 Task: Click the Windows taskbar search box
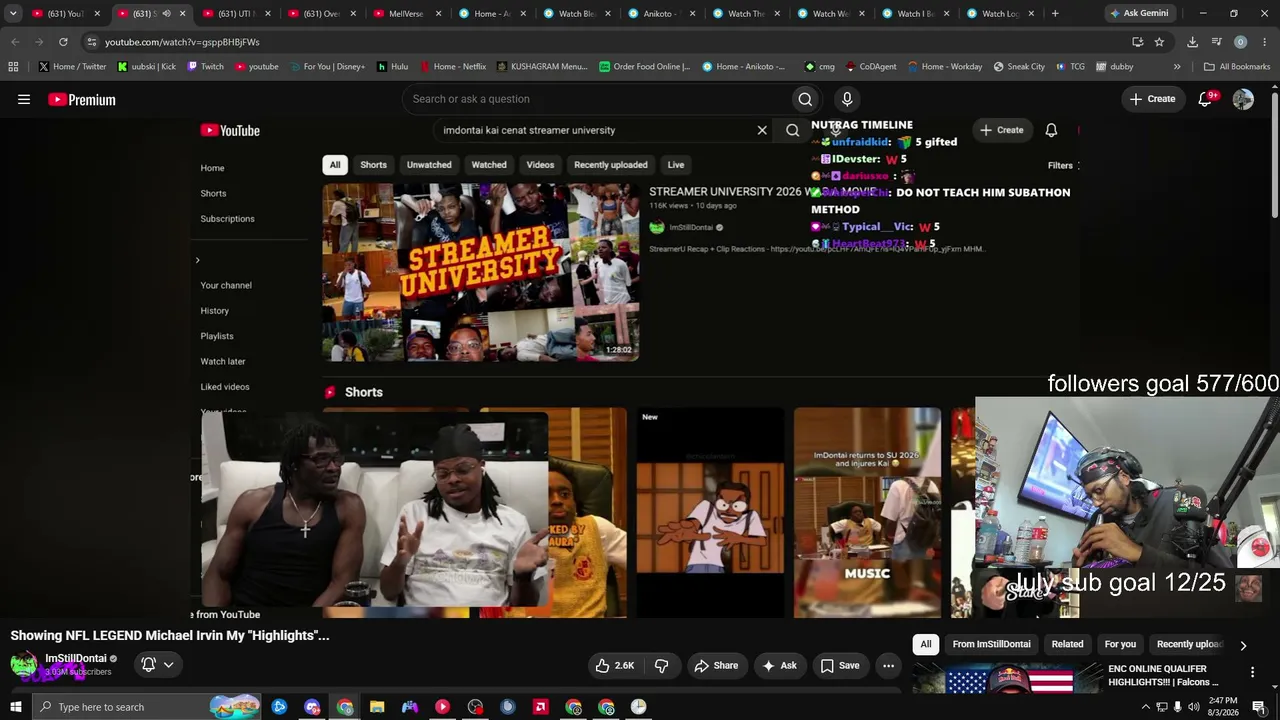pyautogui.click(x=146, y=707)
